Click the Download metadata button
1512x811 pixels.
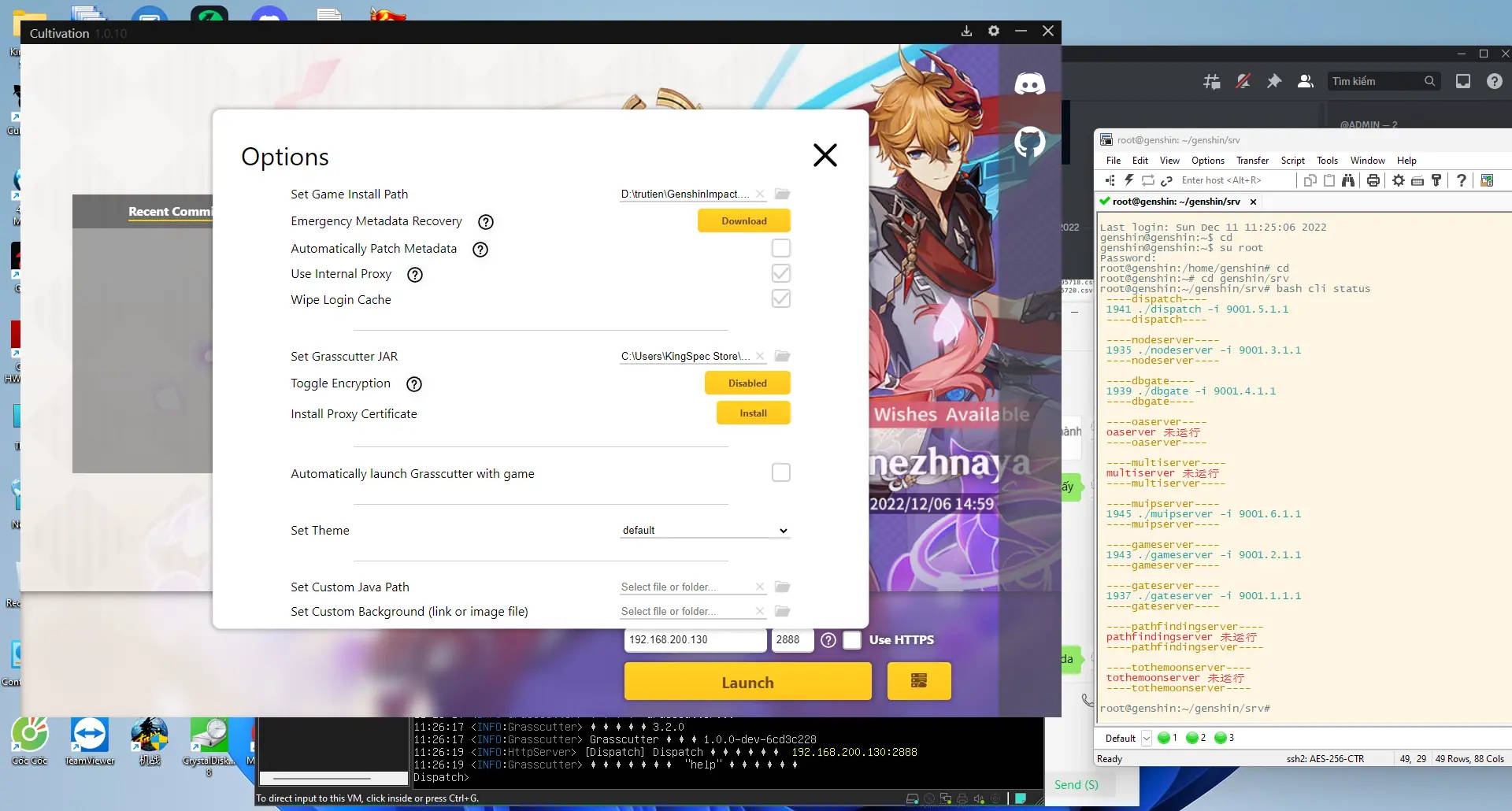pyautogui.click(x=744, y=221)
